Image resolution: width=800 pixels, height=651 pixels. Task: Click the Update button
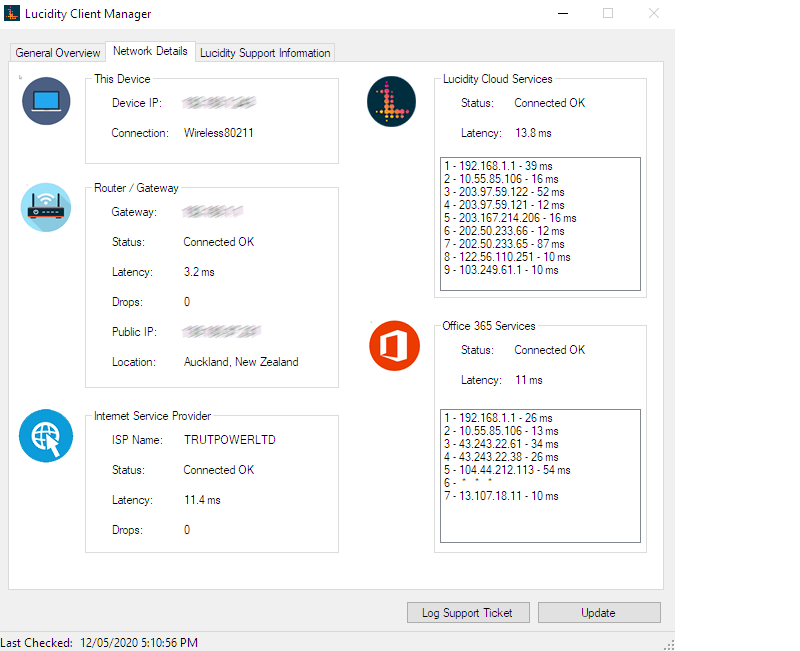pyautogui.click(x=598, y=613)
